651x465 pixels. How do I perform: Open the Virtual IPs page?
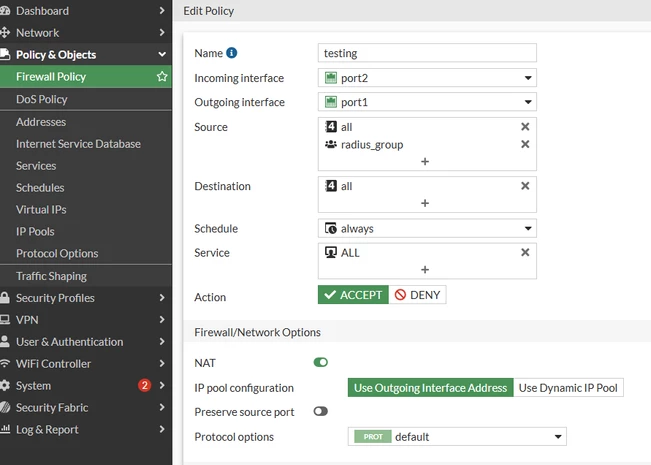coord(86,210)
